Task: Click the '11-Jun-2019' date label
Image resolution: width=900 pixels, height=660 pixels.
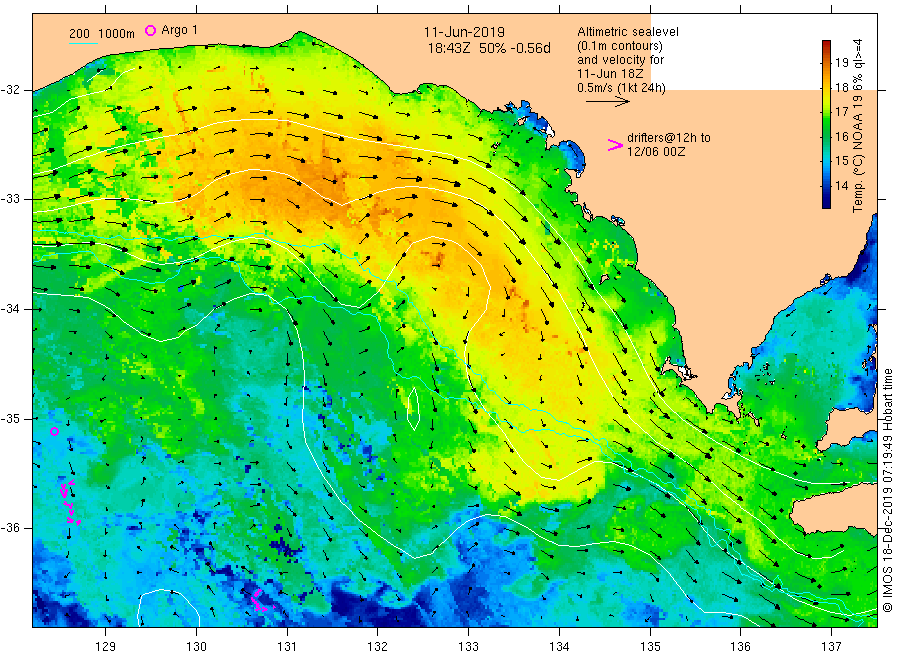Action: [464, 32]
